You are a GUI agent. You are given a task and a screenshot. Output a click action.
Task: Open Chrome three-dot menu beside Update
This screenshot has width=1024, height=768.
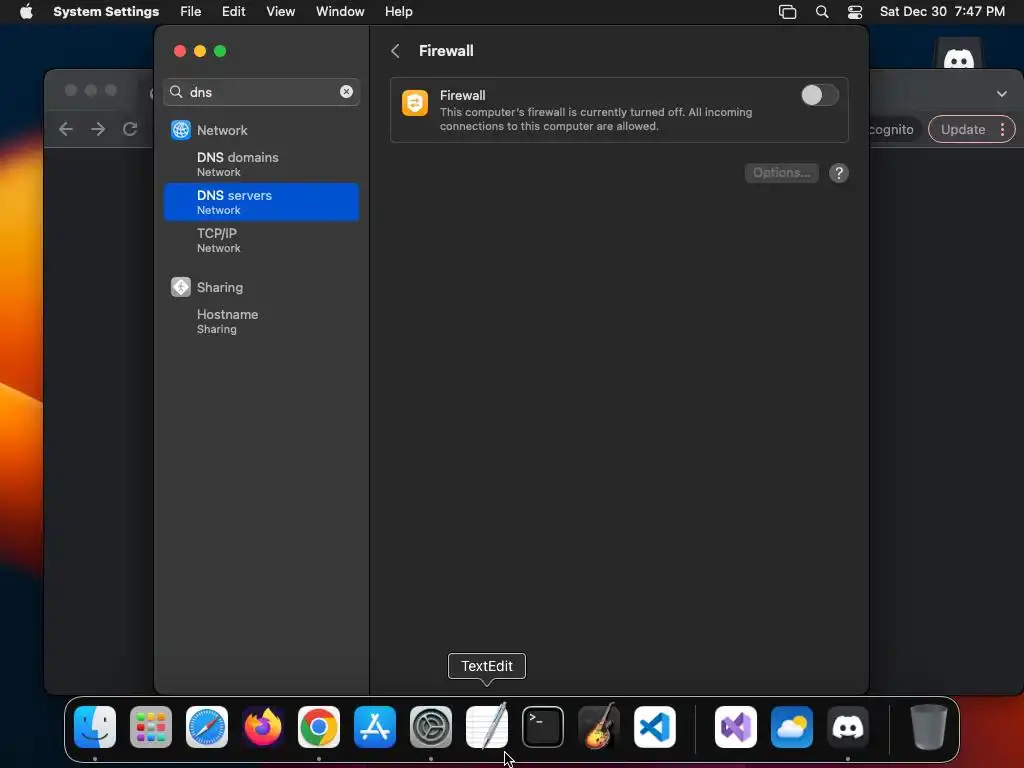point(1002,129)
